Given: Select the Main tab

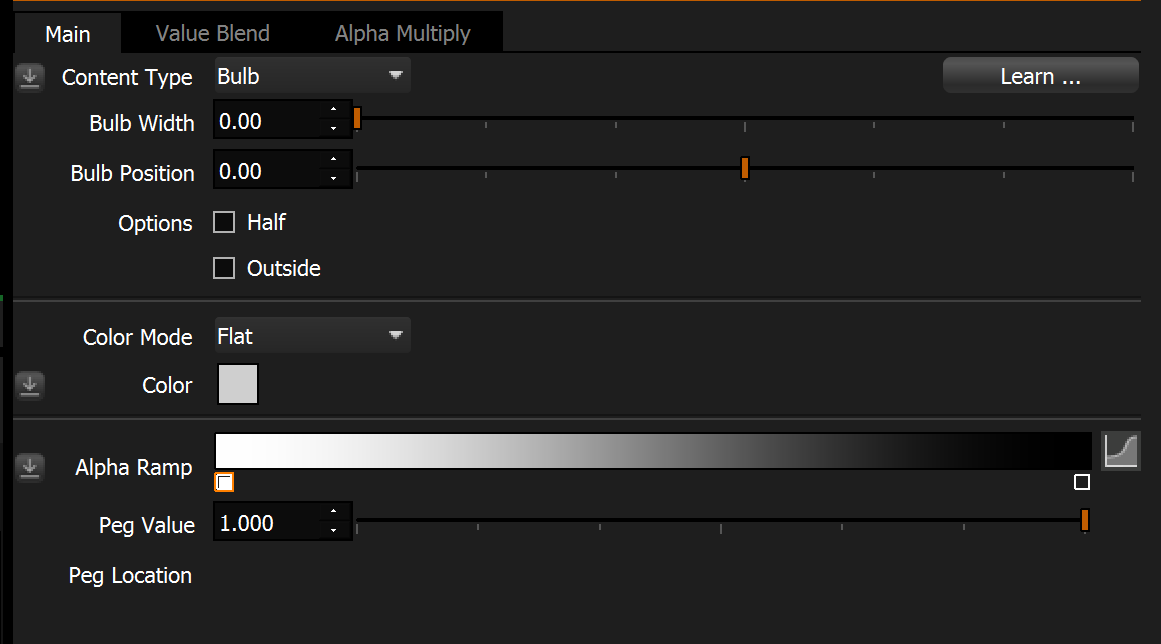Looking at the screenshot, I should tap(68, 33).
